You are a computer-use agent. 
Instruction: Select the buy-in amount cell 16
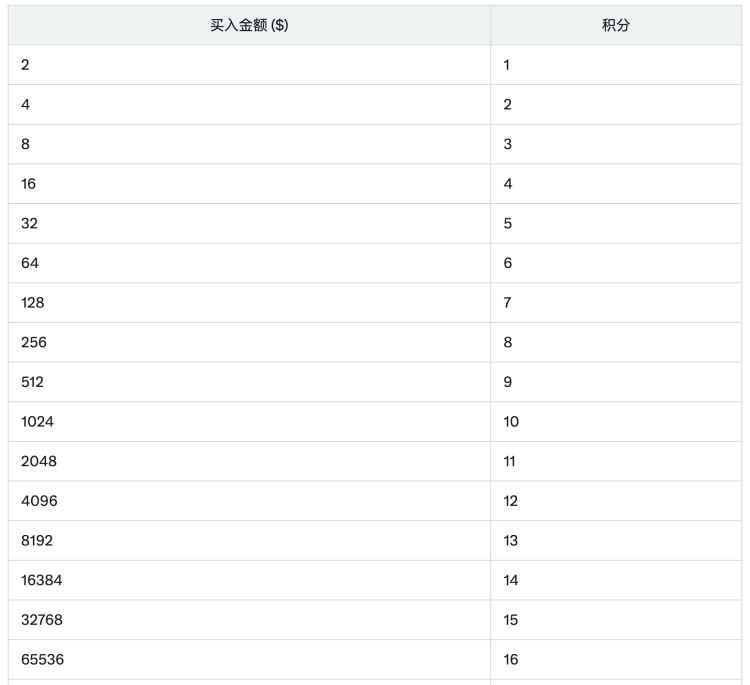click(x=249, y=184)
